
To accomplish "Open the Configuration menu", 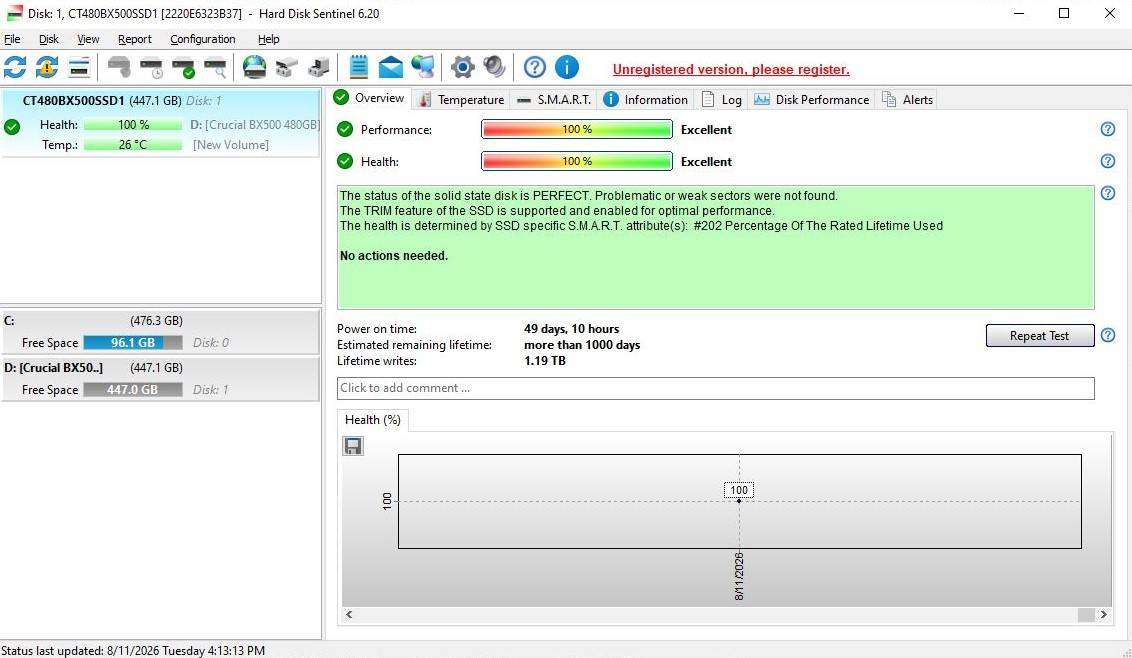I will [x=202, y=39].
